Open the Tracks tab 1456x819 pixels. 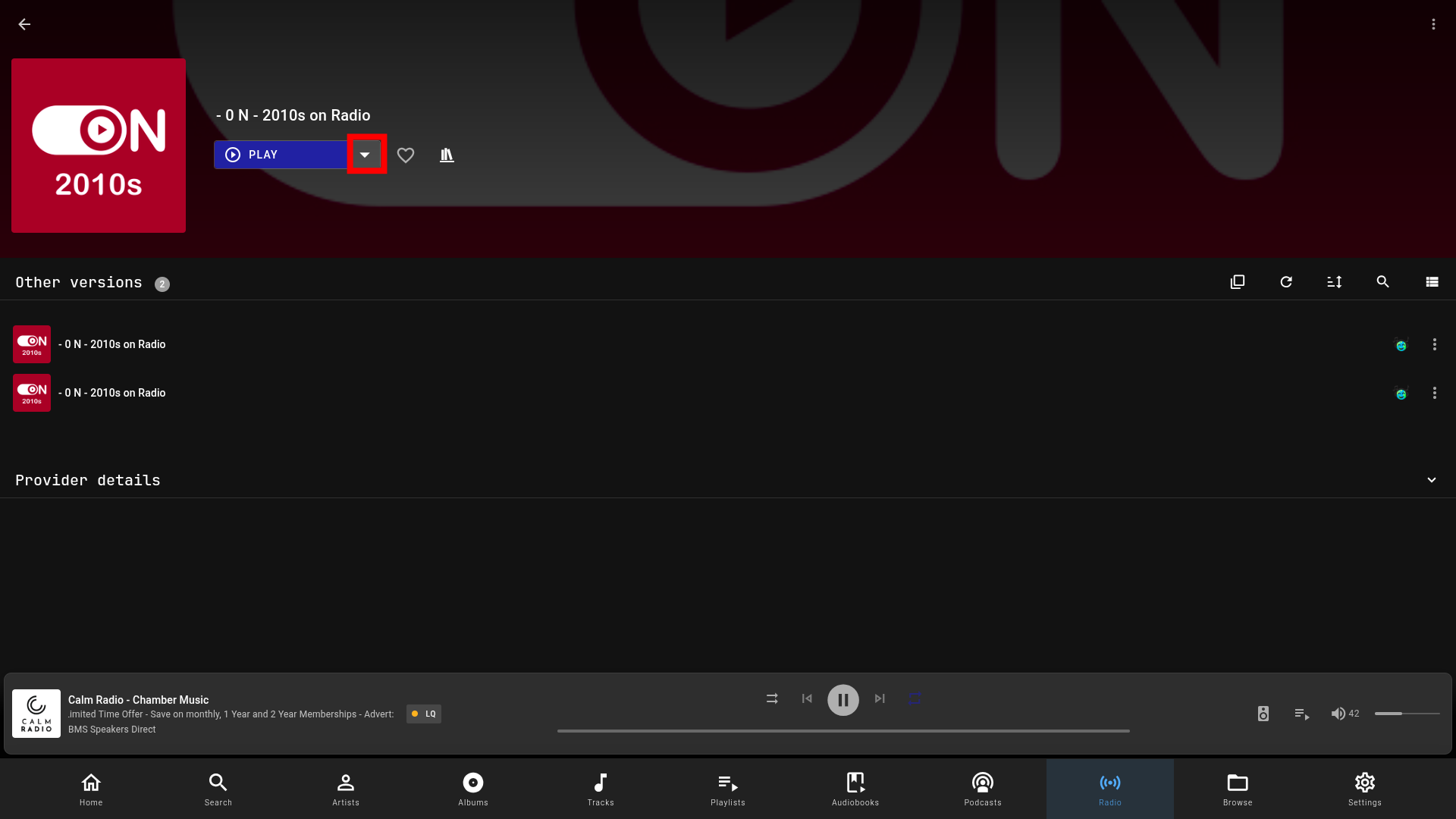click(601, 789)
